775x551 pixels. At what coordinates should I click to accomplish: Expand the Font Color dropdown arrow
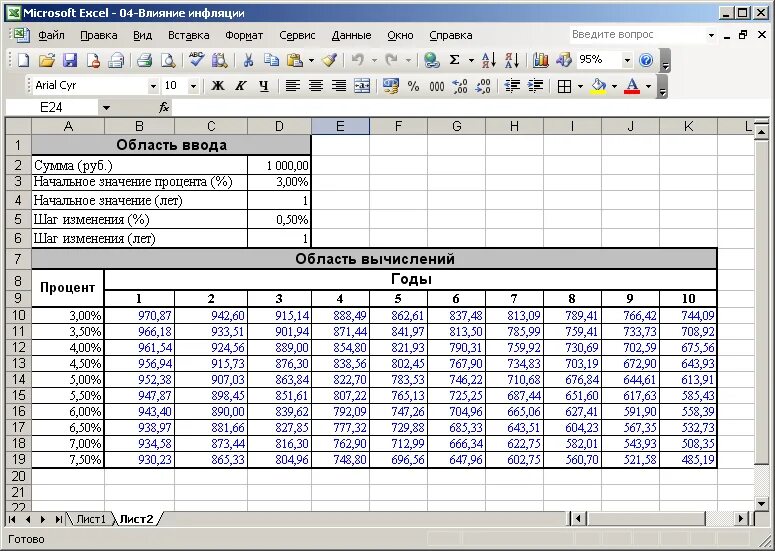[x=648, y=86]
